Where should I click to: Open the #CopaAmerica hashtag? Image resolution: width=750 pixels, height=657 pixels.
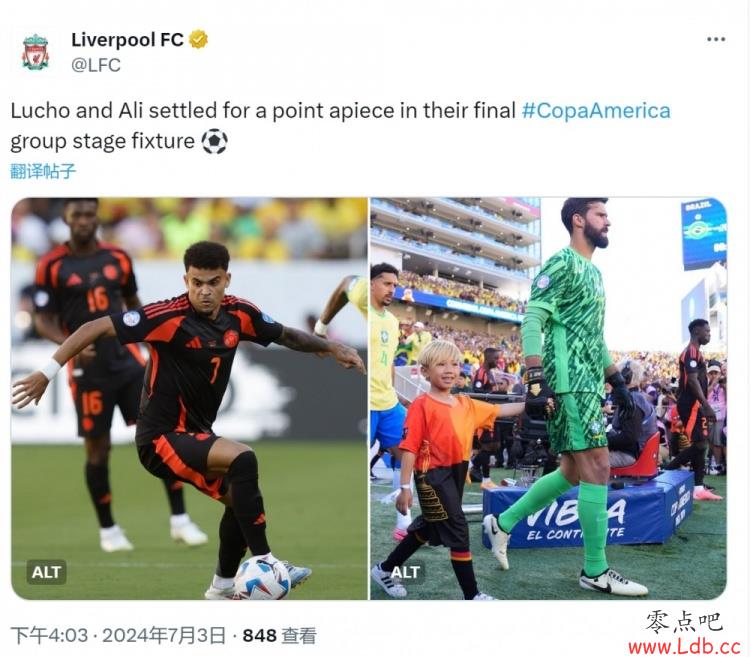pyautogui.click(x=596, y=110)
